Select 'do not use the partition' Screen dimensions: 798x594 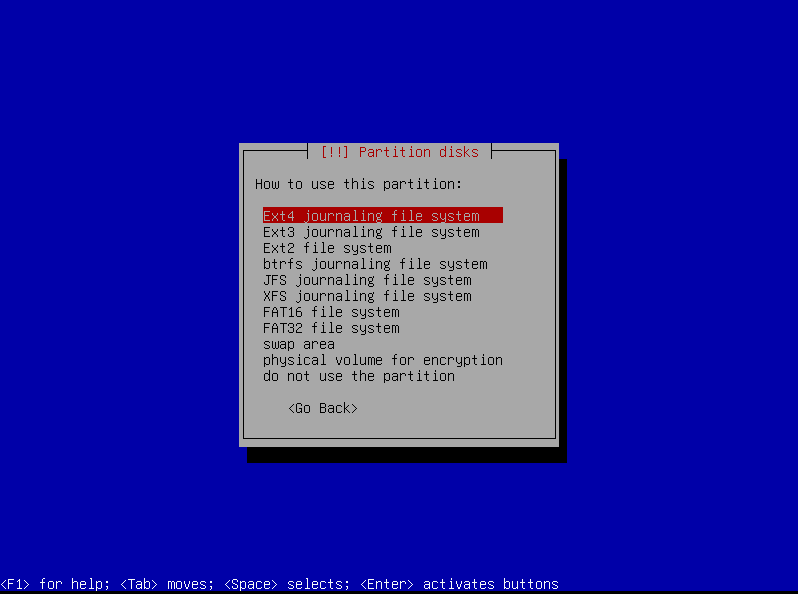pos(359,376)
